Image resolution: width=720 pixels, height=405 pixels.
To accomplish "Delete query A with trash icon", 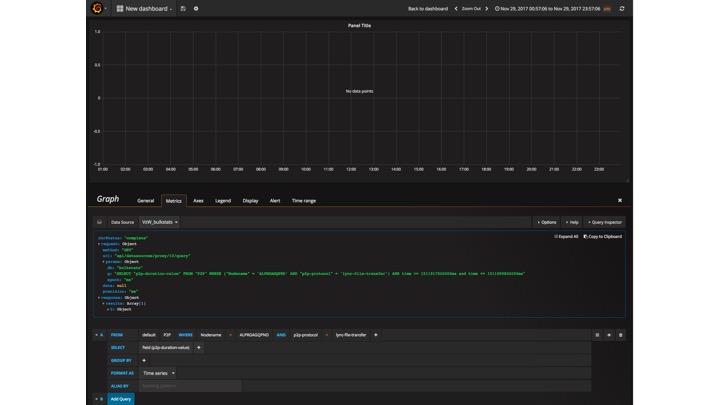I will click(x=621, y=335).
